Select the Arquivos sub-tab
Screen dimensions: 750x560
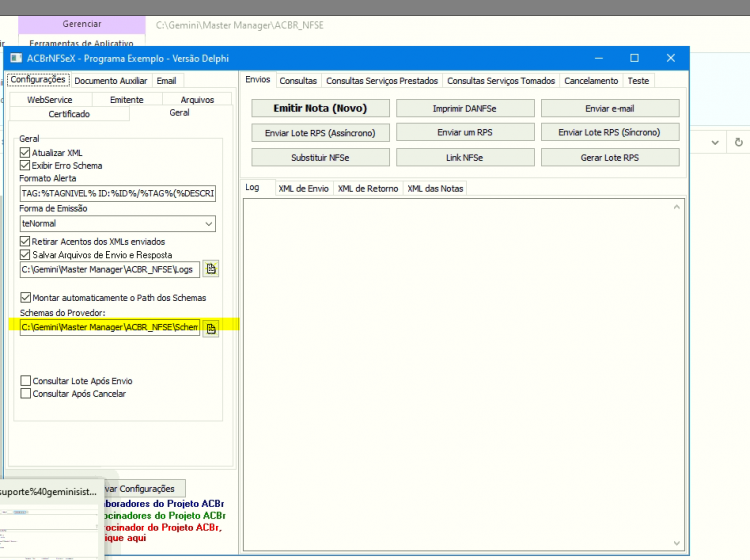(x=197, y=99)
